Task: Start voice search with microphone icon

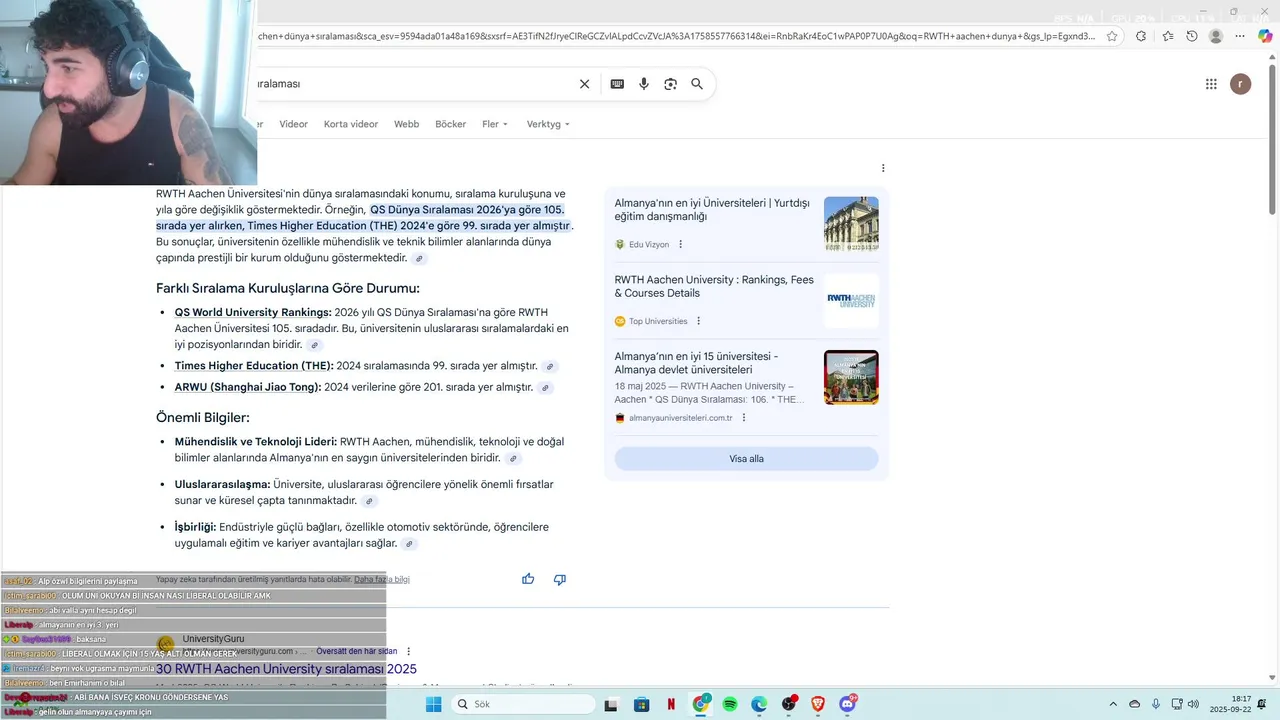Action: (x=644, y=84)
